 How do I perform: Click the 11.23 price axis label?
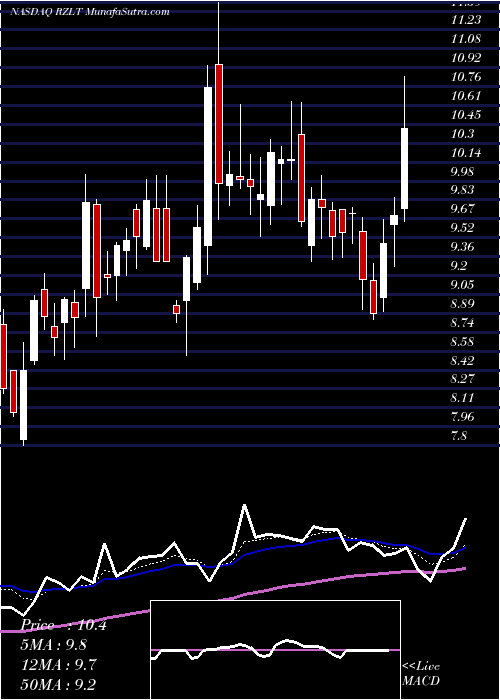pos(466,20)
